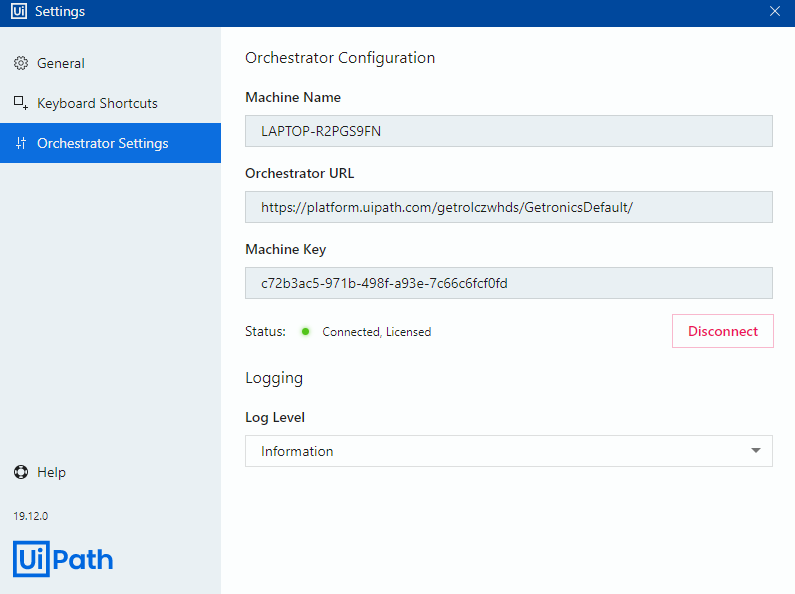
Task: Click the General gear icon
Action: (x=21, y=63)
